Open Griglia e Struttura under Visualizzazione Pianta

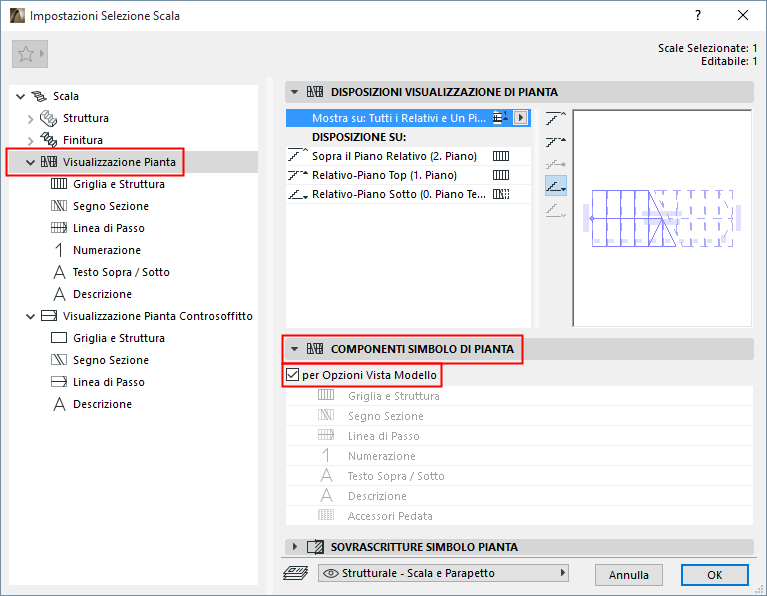point(119,184)
